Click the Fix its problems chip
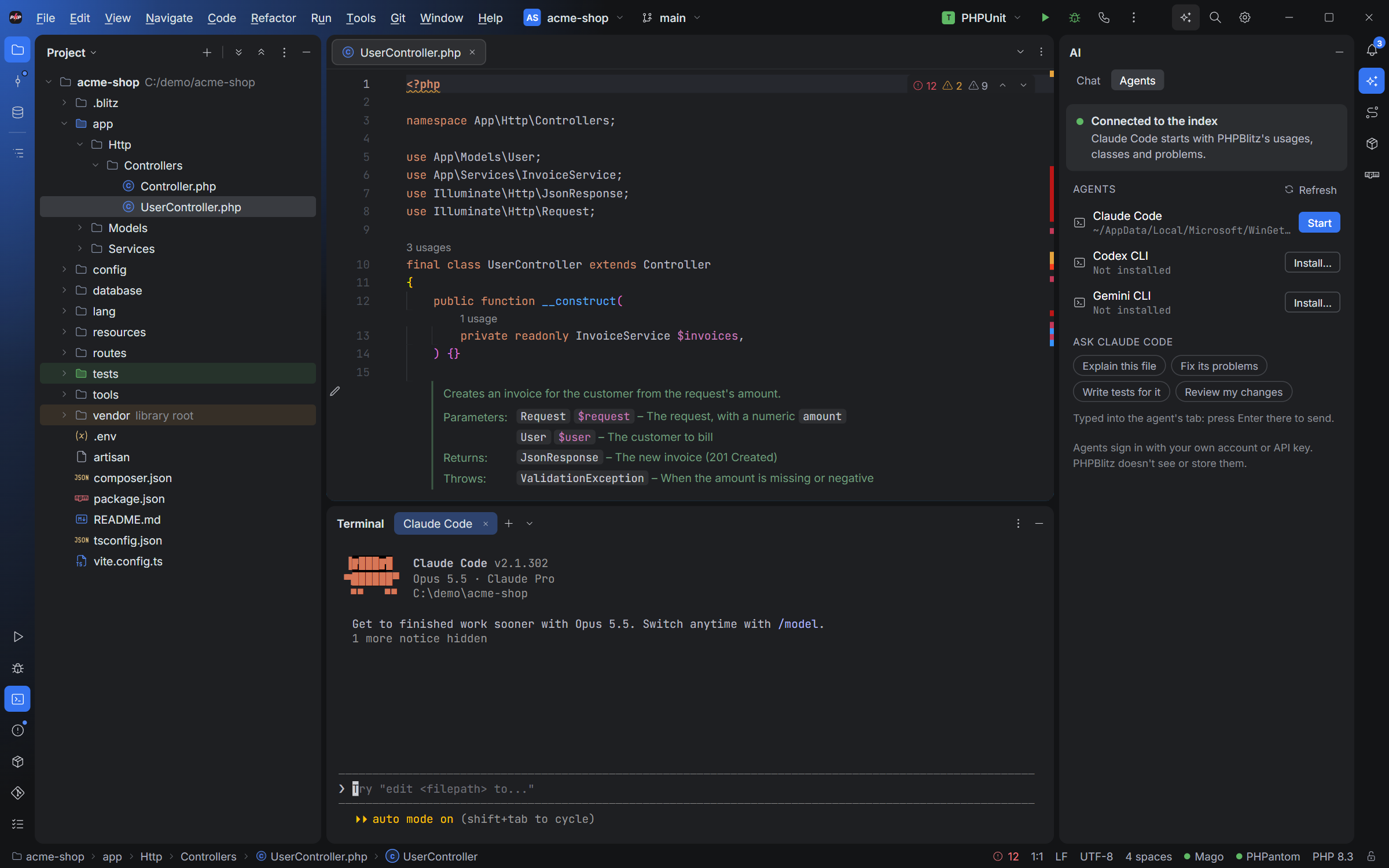 (x=1219, y=366)
